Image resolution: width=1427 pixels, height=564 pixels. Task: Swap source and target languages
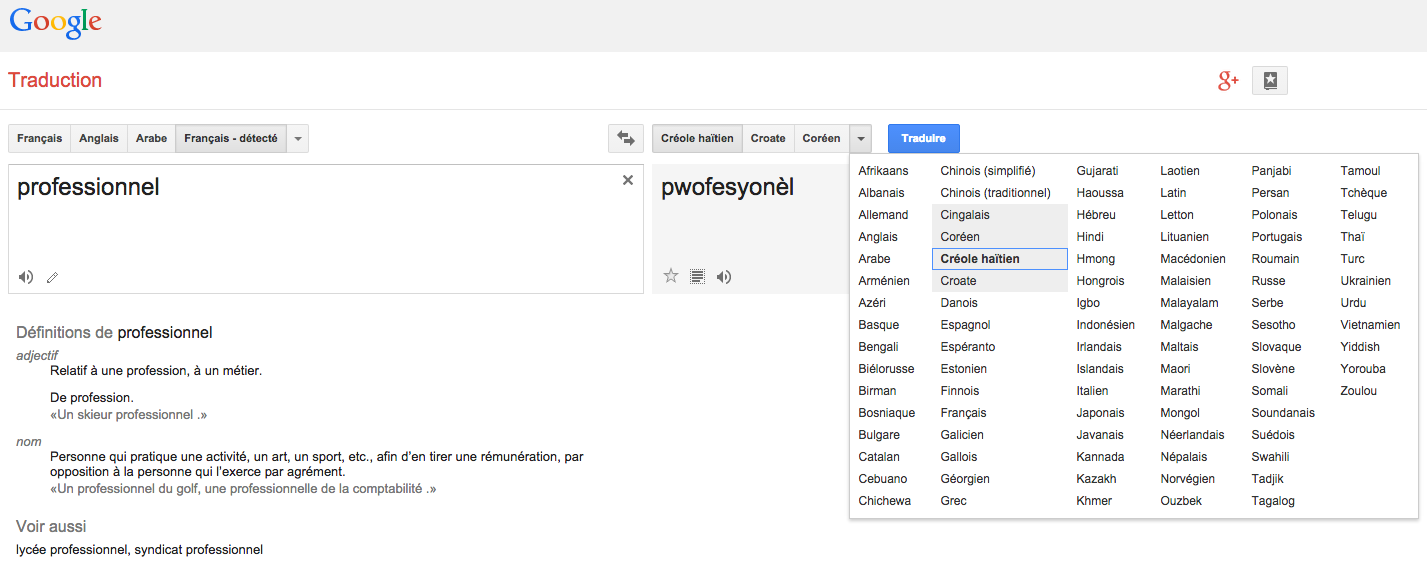coord(626,138)
